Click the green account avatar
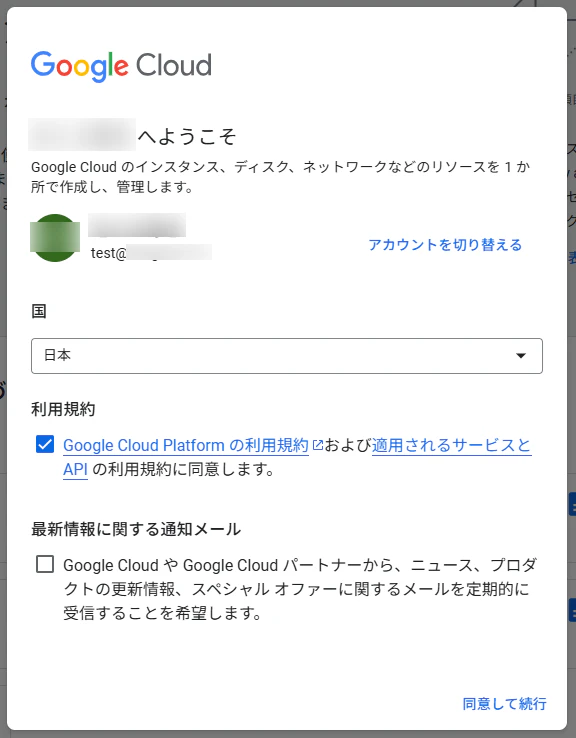This screenshot has width=576, height=738. (55, 238)
